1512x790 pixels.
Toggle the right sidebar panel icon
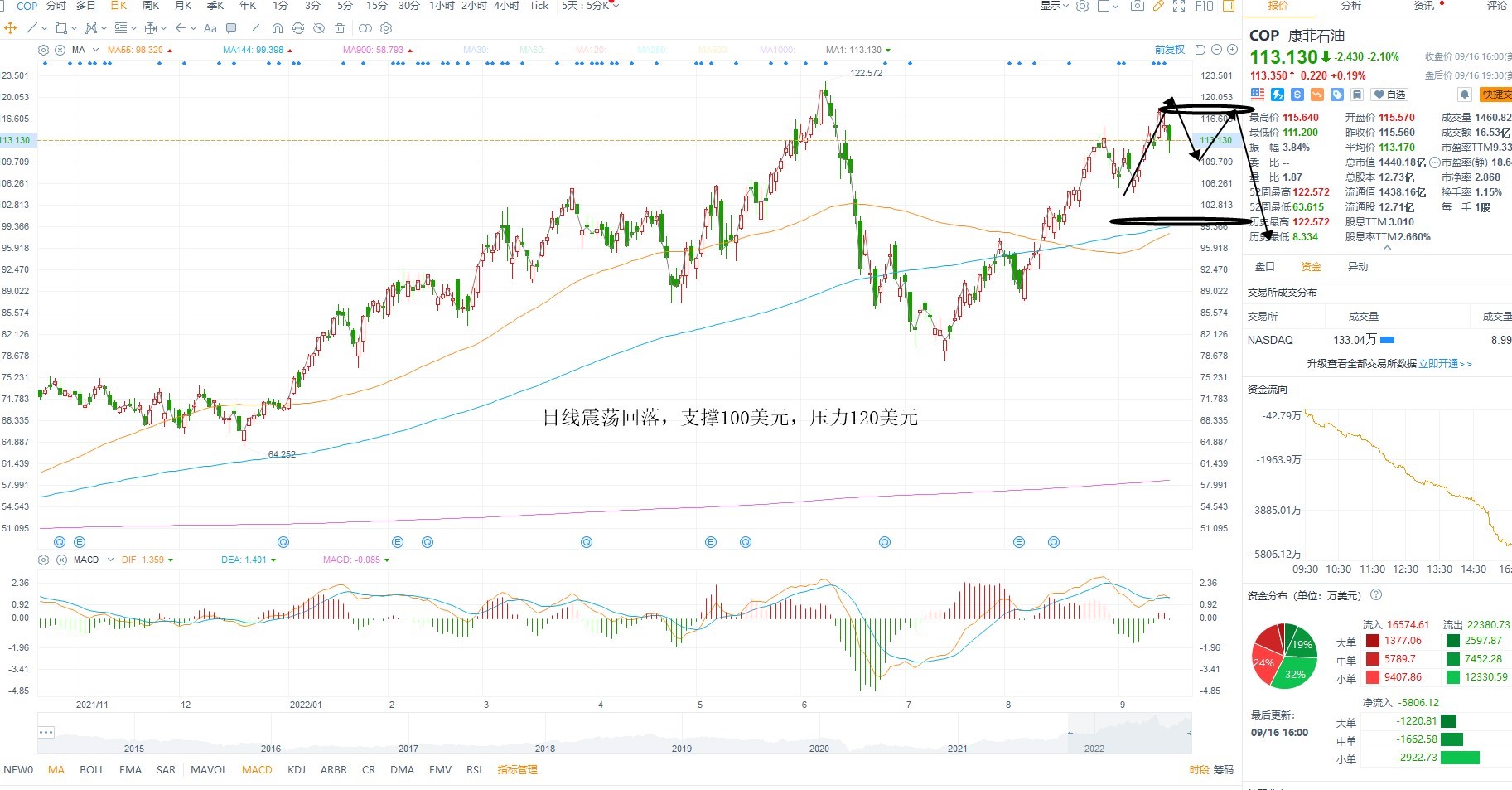point(1229,6)
